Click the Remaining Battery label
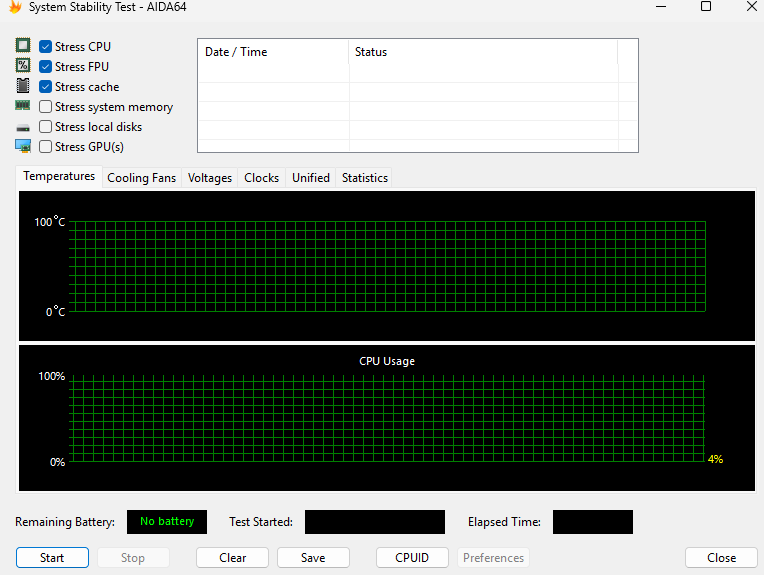This screenshot has height=575, width=764. pyautogui.click(x=65, y=522)
